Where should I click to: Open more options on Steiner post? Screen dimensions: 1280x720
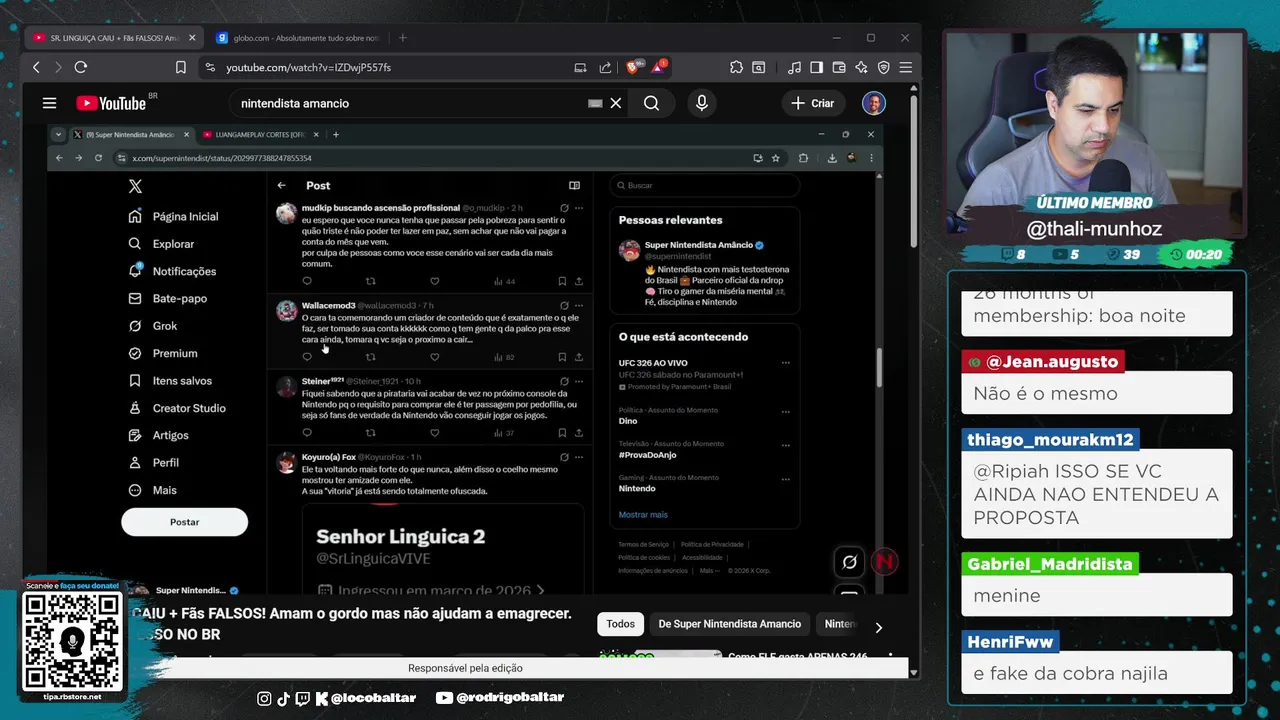(578, 381)
